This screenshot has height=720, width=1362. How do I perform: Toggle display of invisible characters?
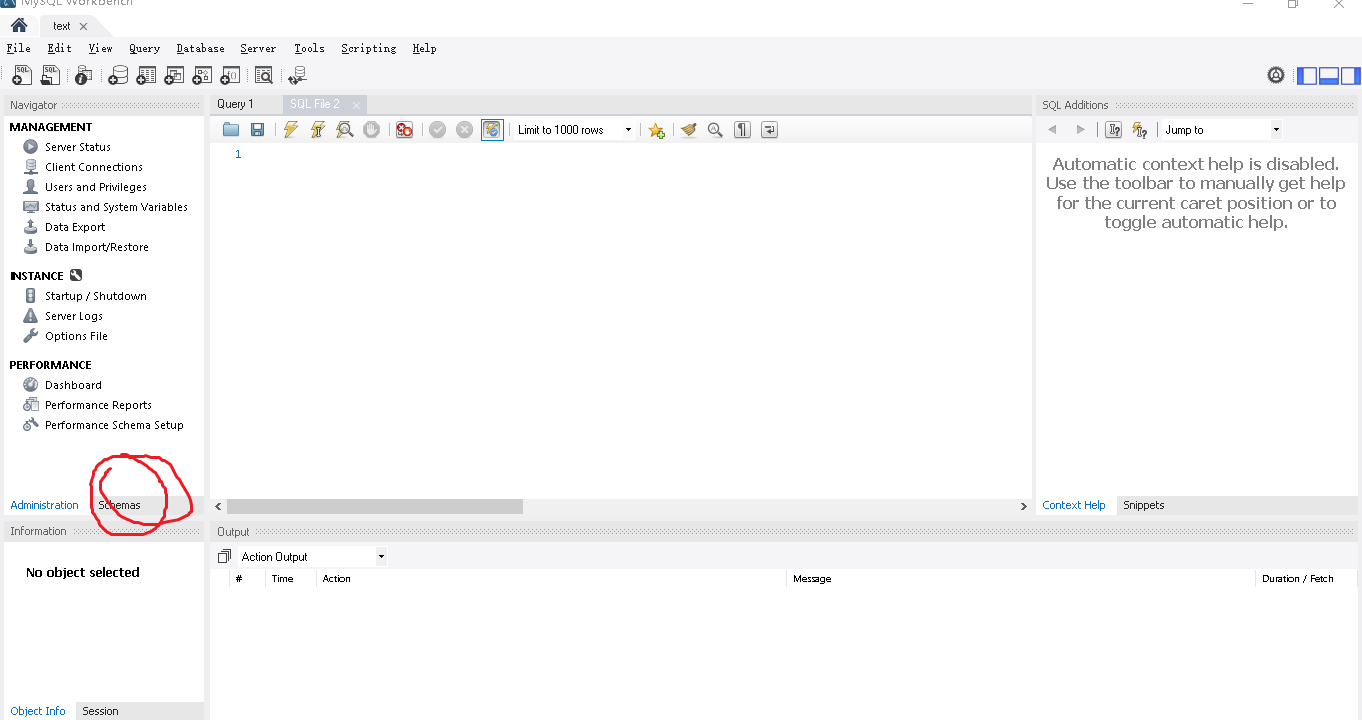point(742,130)
